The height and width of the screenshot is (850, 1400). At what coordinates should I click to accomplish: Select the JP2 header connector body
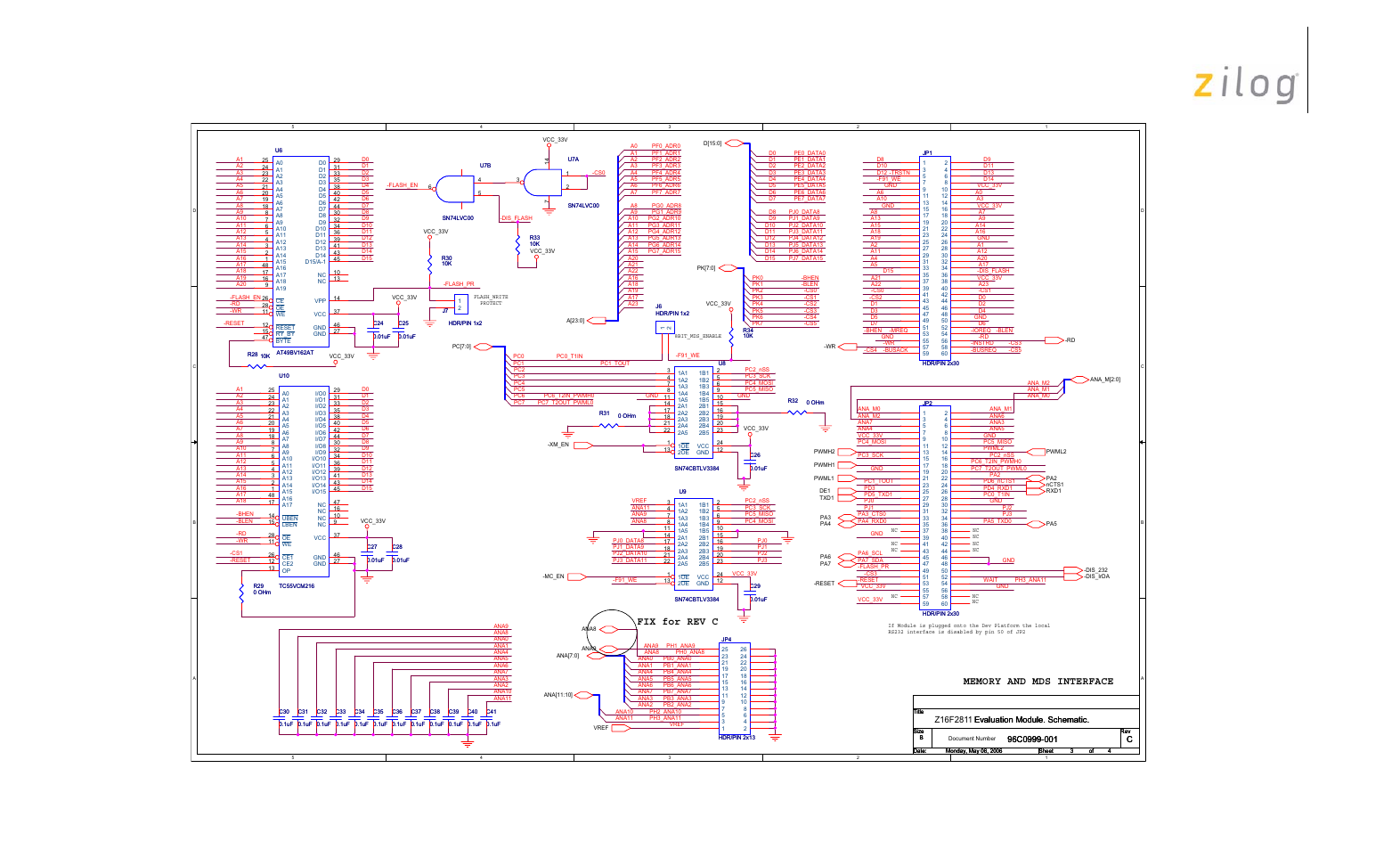click(x=935, y=508)
